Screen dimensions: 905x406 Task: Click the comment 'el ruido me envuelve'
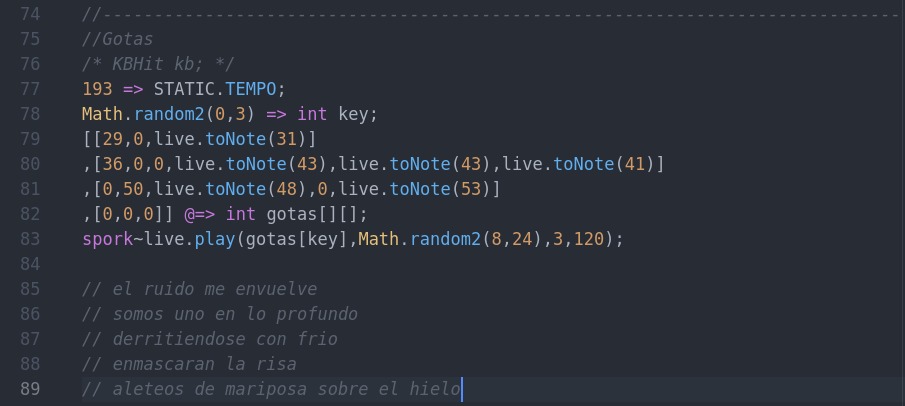(215, 289)
